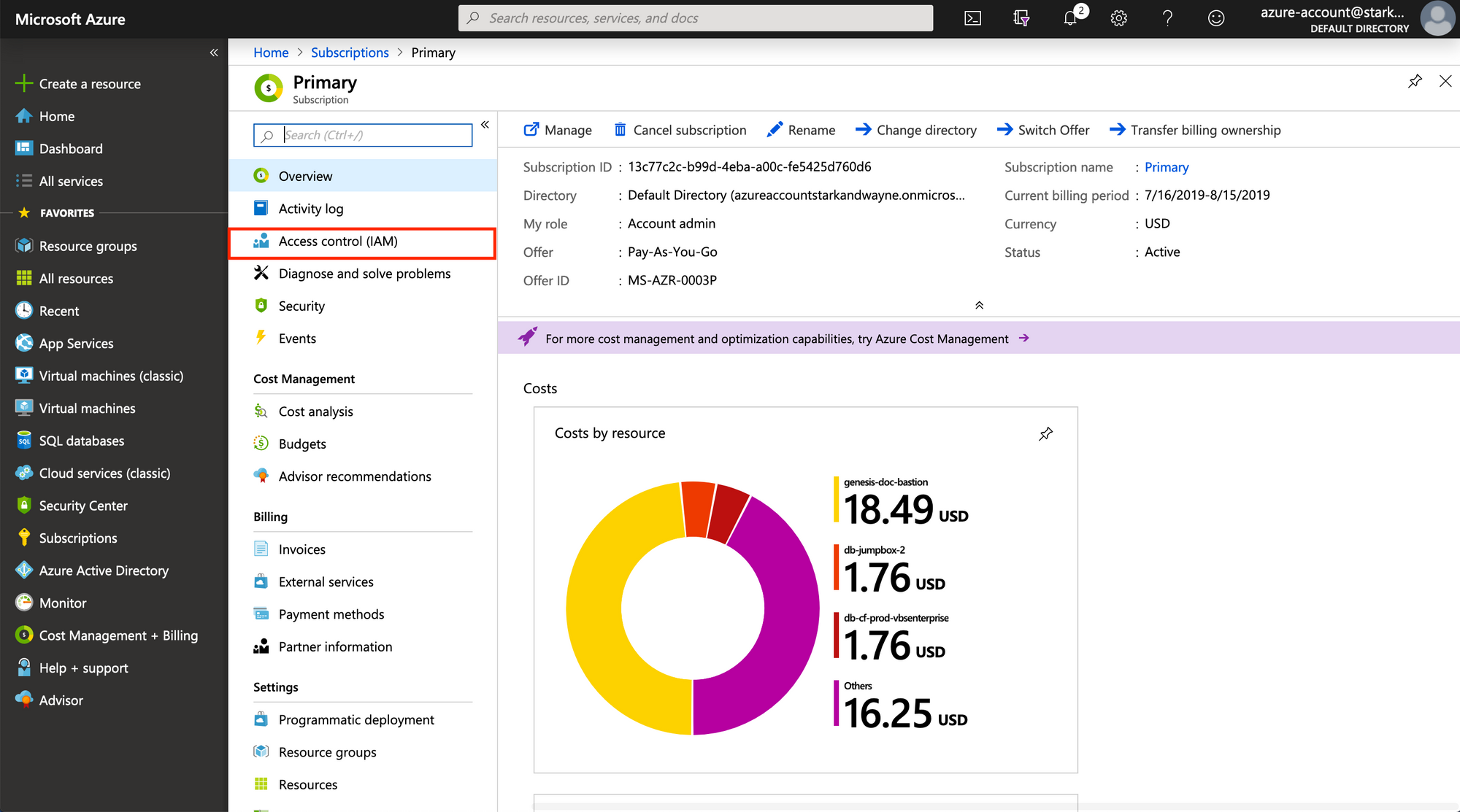Click the Help question mark icon
Viewport: 1460px width, 812px height.
[1167, 18]
